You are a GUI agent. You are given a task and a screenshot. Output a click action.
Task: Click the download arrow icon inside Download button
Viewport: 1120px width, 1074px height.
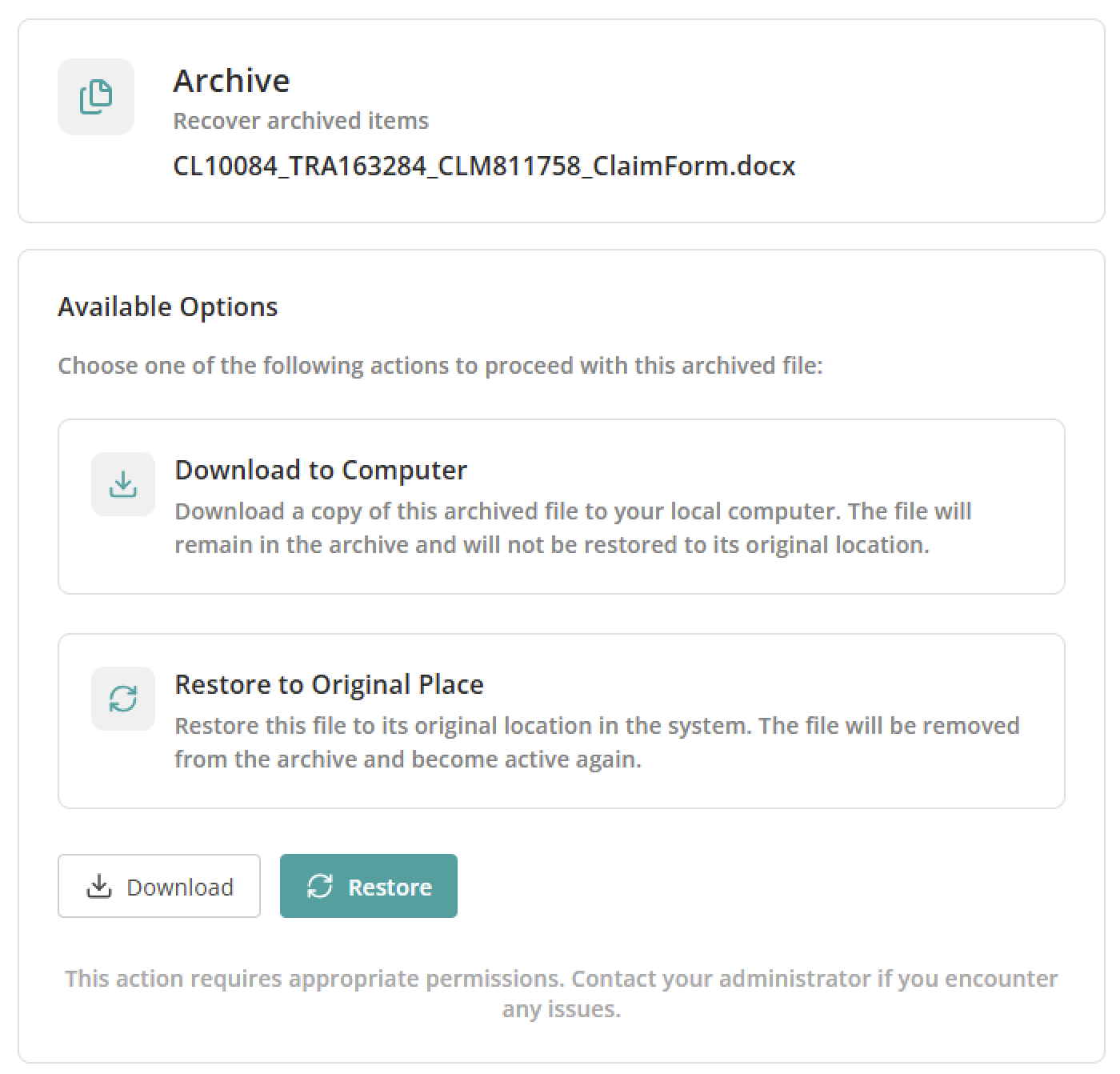(x=99, y=886)
